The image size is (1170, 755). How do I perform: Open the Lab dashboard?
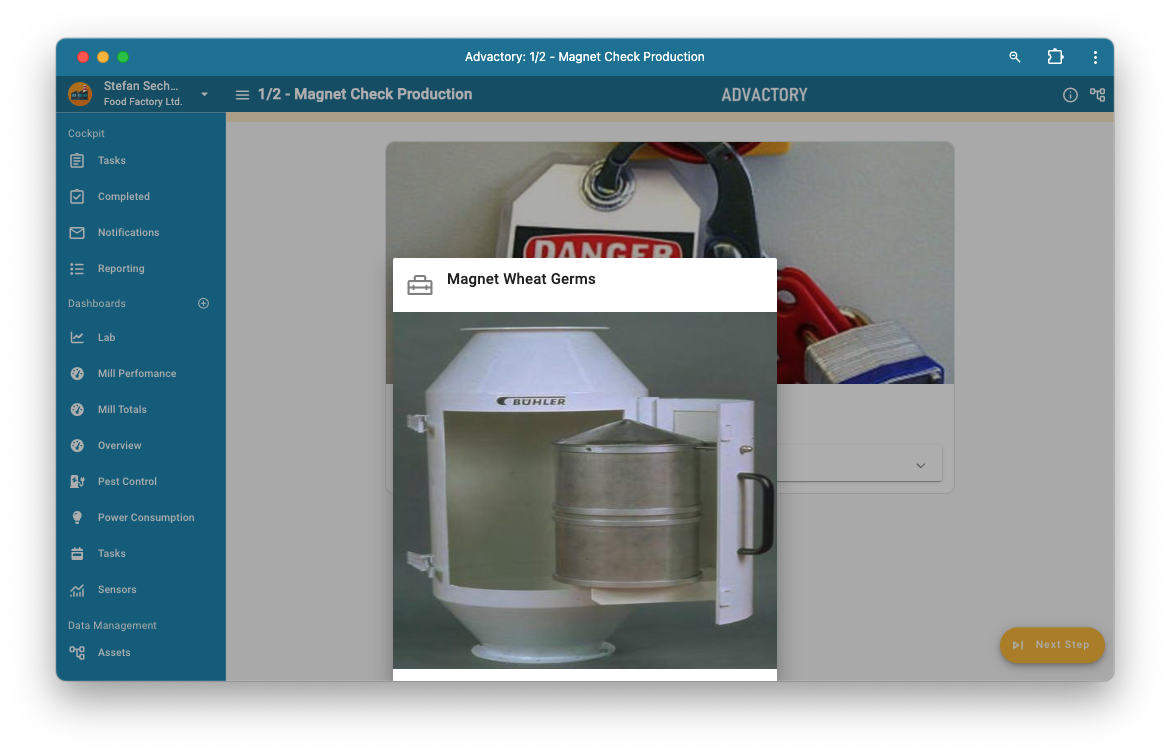click(106, 338)
